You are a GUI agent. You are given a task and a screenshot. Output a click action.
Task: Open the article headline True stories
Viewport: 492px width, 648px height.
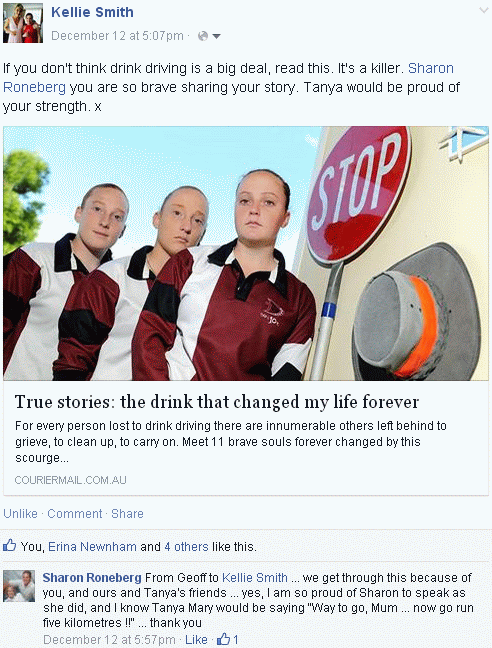pos(217,402)
